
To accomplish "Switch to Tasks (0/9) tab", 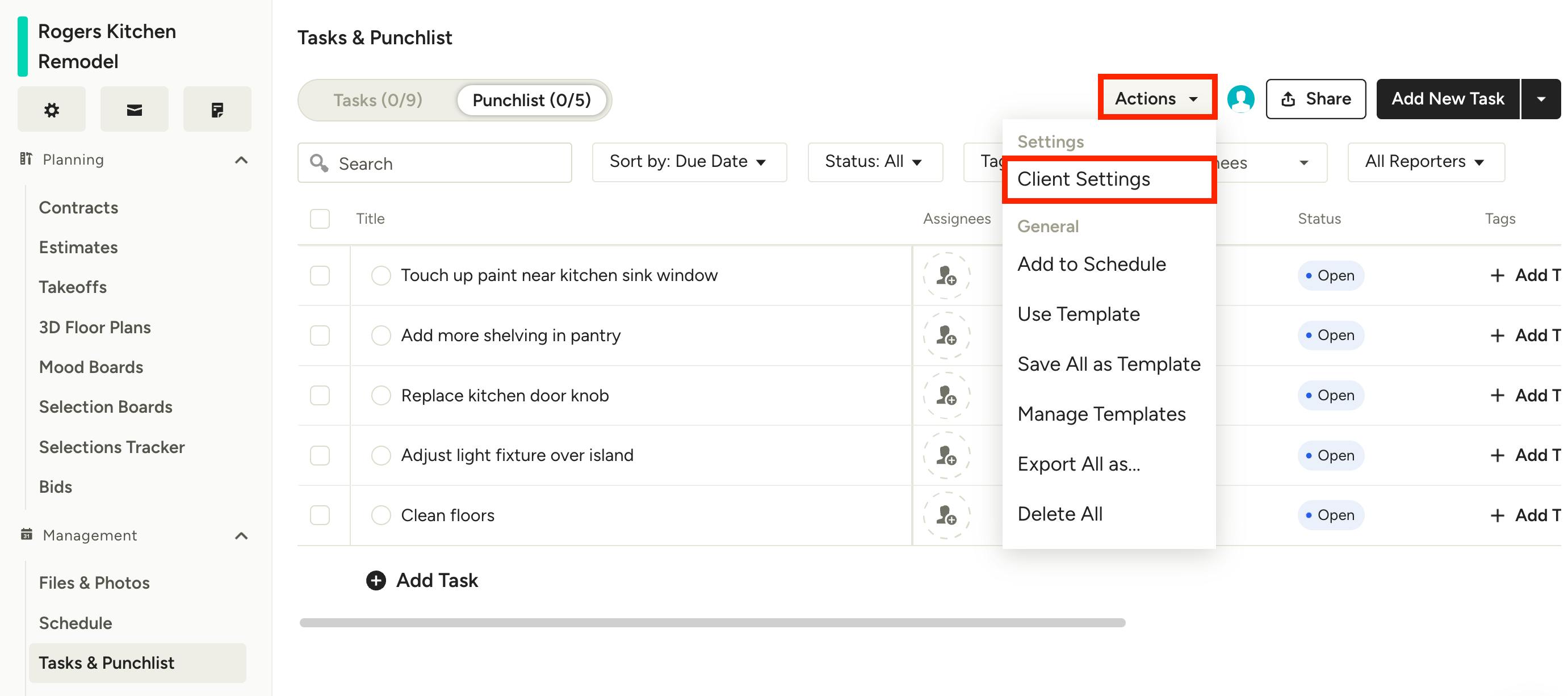I will coord(378,100).
